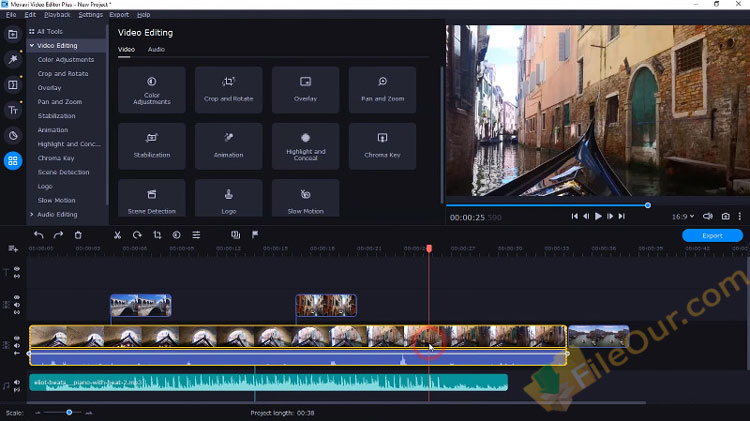750x421 pixels.
Task: Take a snapshot with the camera icon
Action: pyautogui.click(x=726, y=216)
